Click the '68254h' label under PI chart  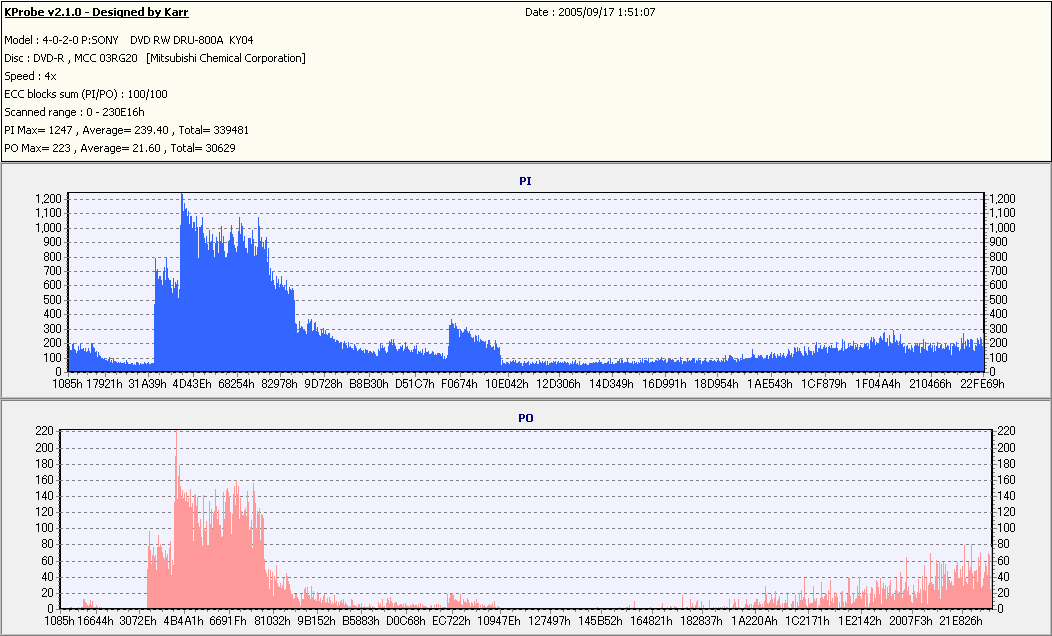point(237,384)
